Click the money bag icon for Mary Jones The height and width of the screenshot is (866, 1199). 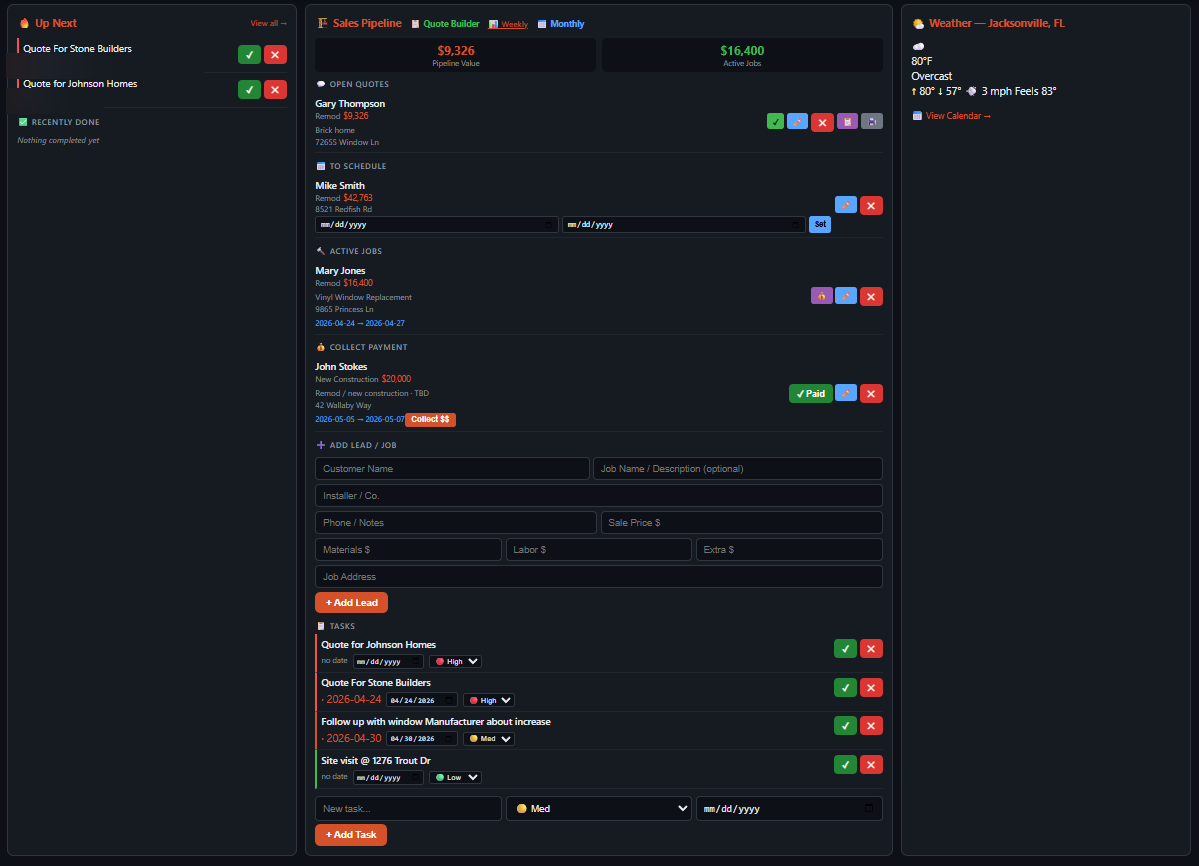click(x=821, y=296)
